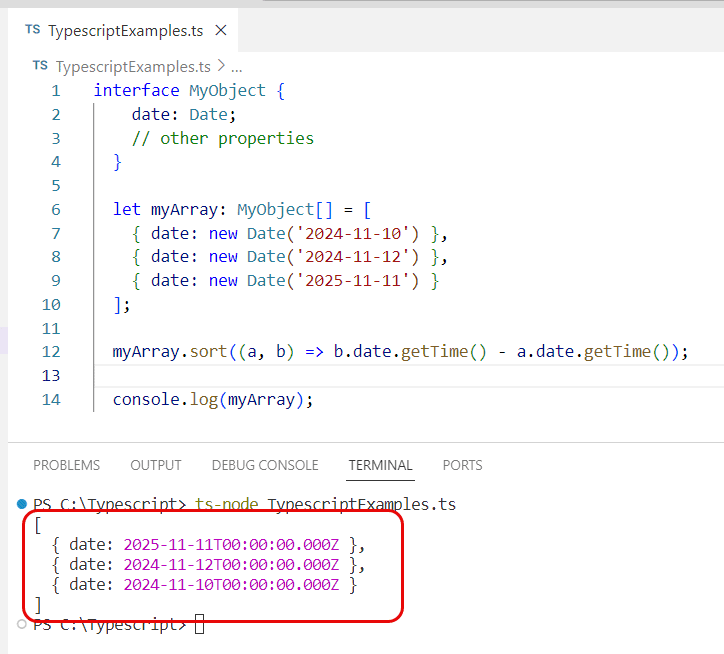The image size is (724, 654).
Task: Open the PORTS panel tab
Action: pyautogui.click(x=462, y=465)
